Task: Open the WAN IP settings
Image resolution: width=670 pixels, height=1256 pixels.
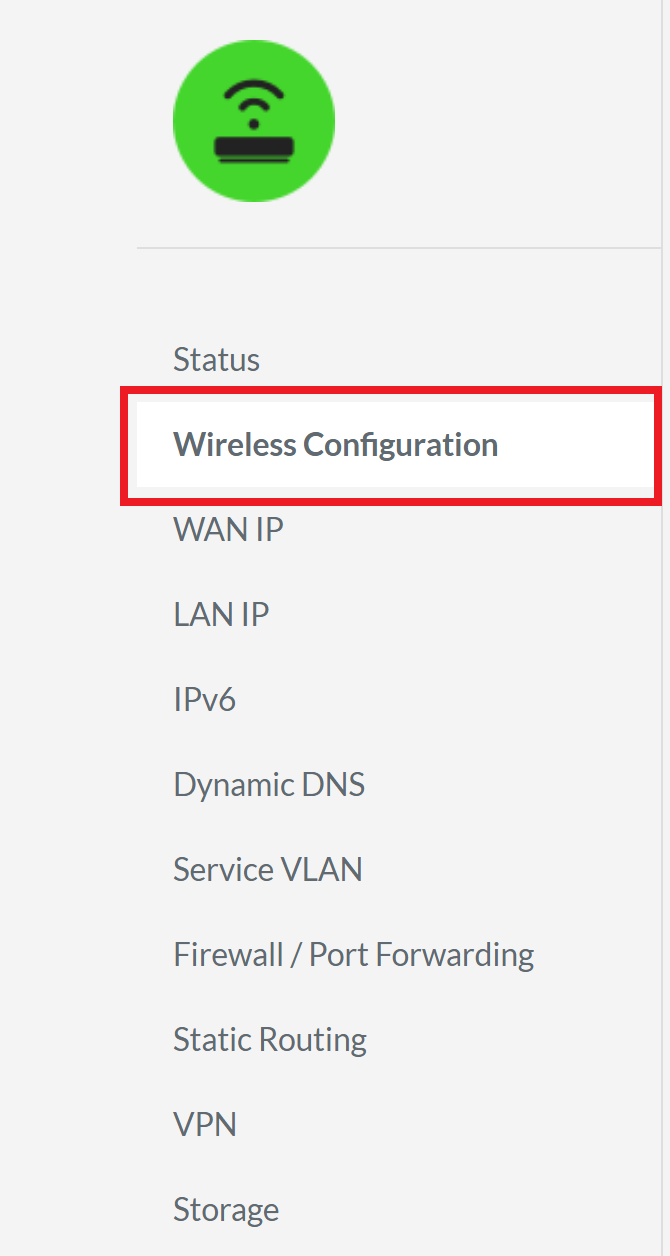Action: [x=227, y=529]
